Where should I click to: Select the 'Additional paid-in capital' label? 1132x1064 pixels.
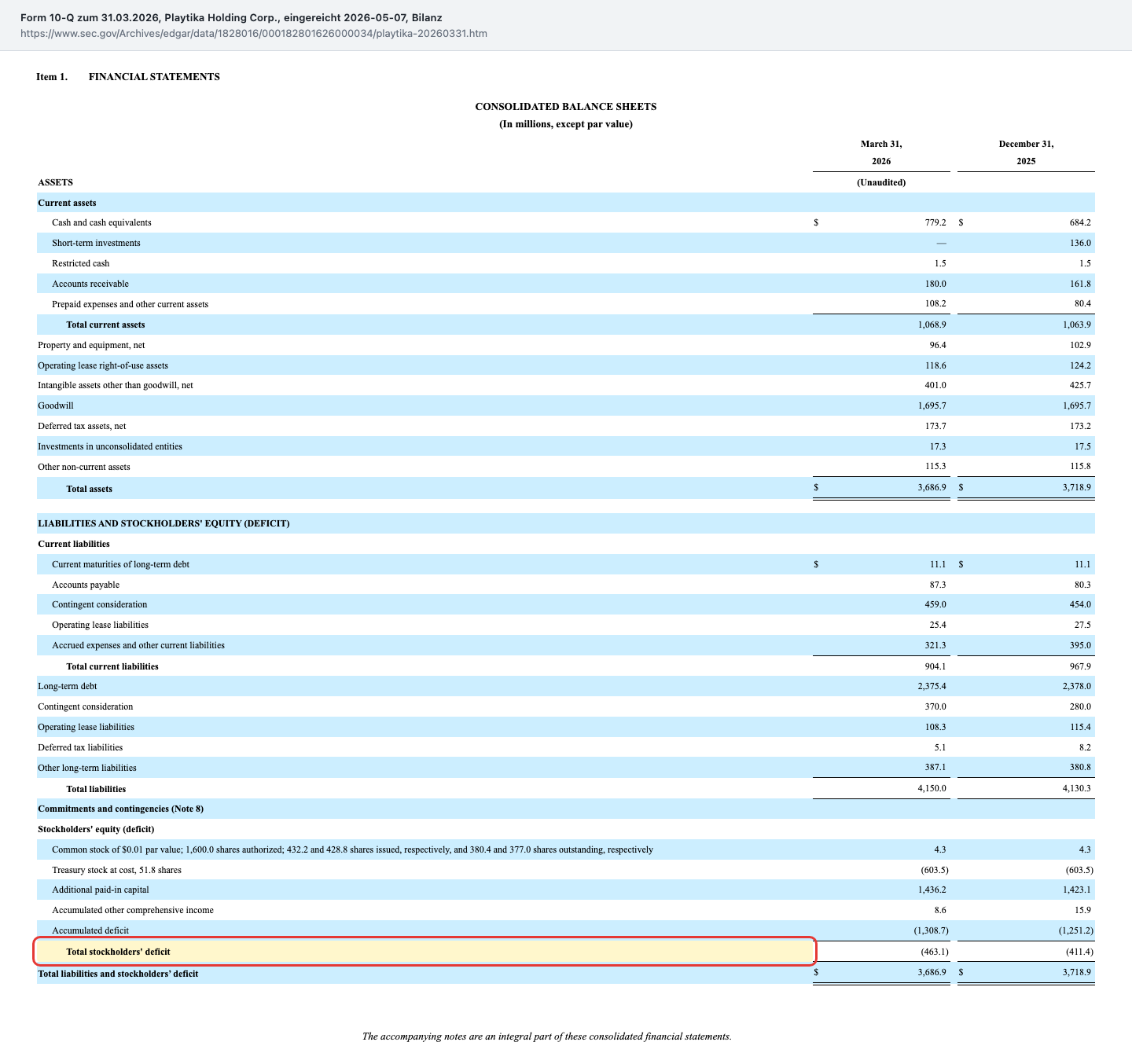(101, 890)
